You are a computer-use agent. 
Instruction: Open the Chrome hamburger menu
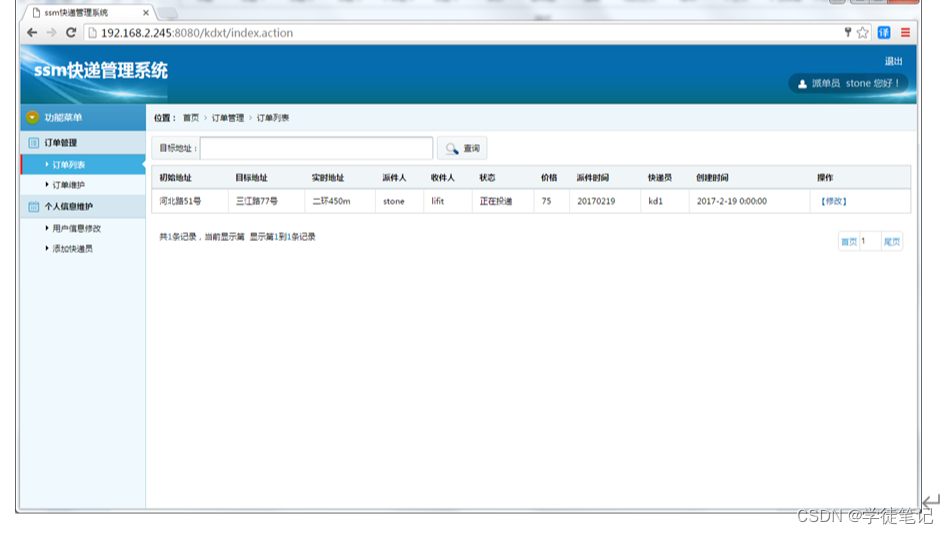coord(905,33)
